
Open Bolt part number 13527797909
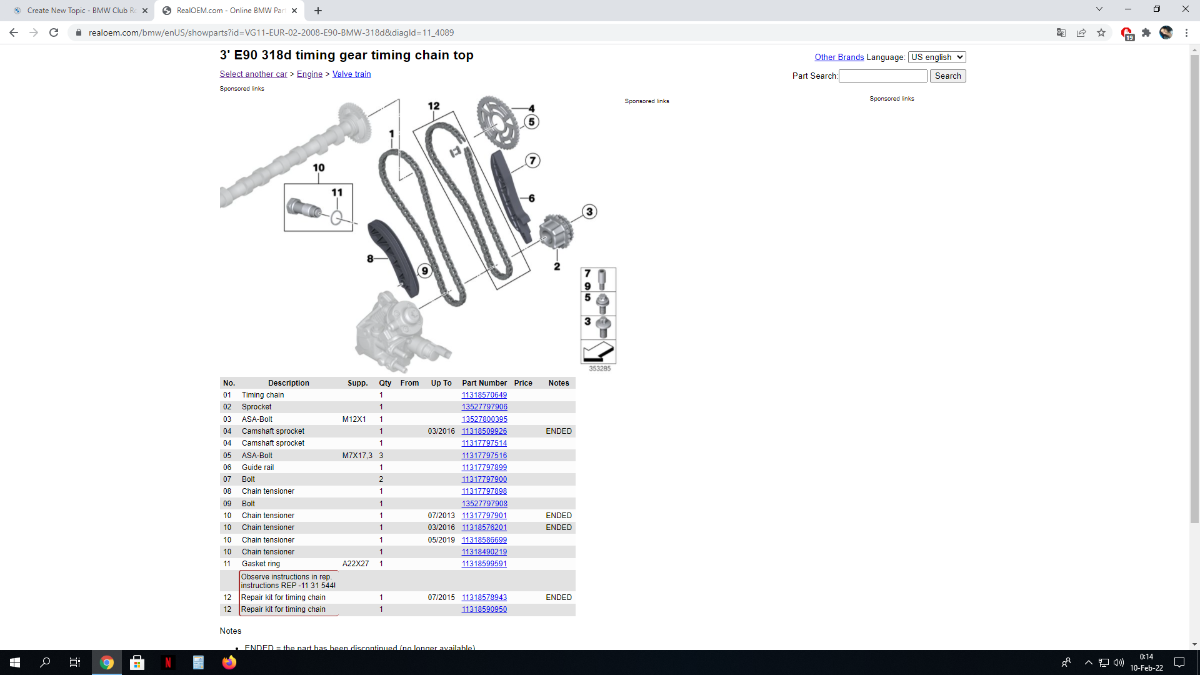point(484,503)
